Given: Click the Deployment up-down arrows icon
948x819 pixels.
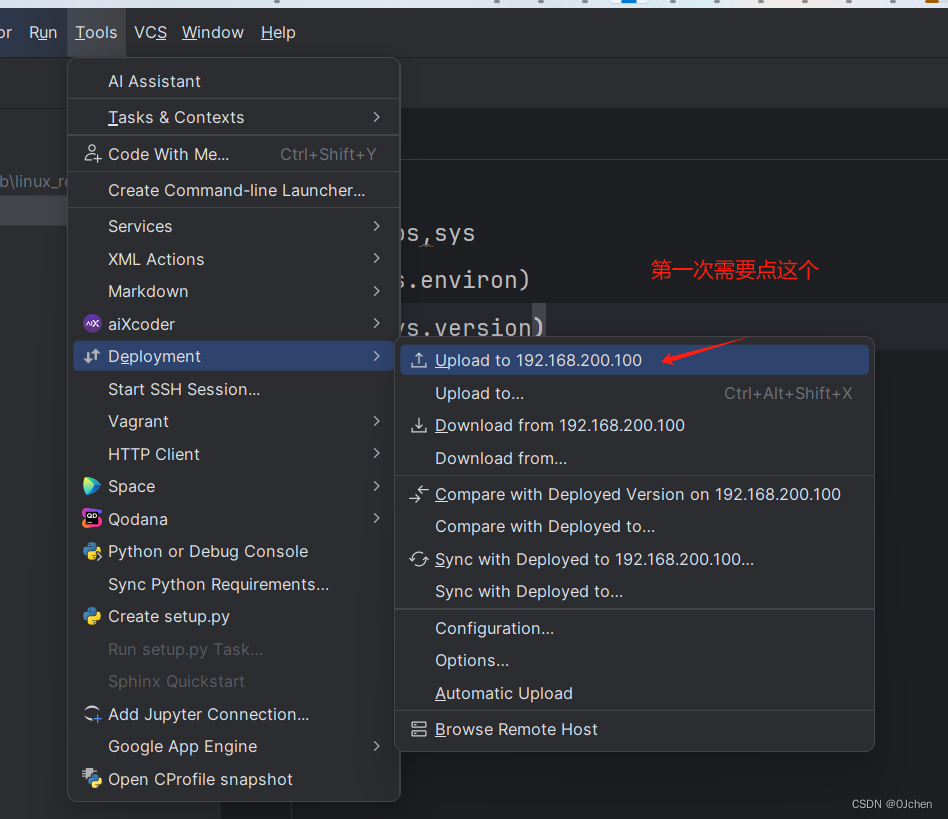Looking at the screenshot, I should click(x=92, y=357).
